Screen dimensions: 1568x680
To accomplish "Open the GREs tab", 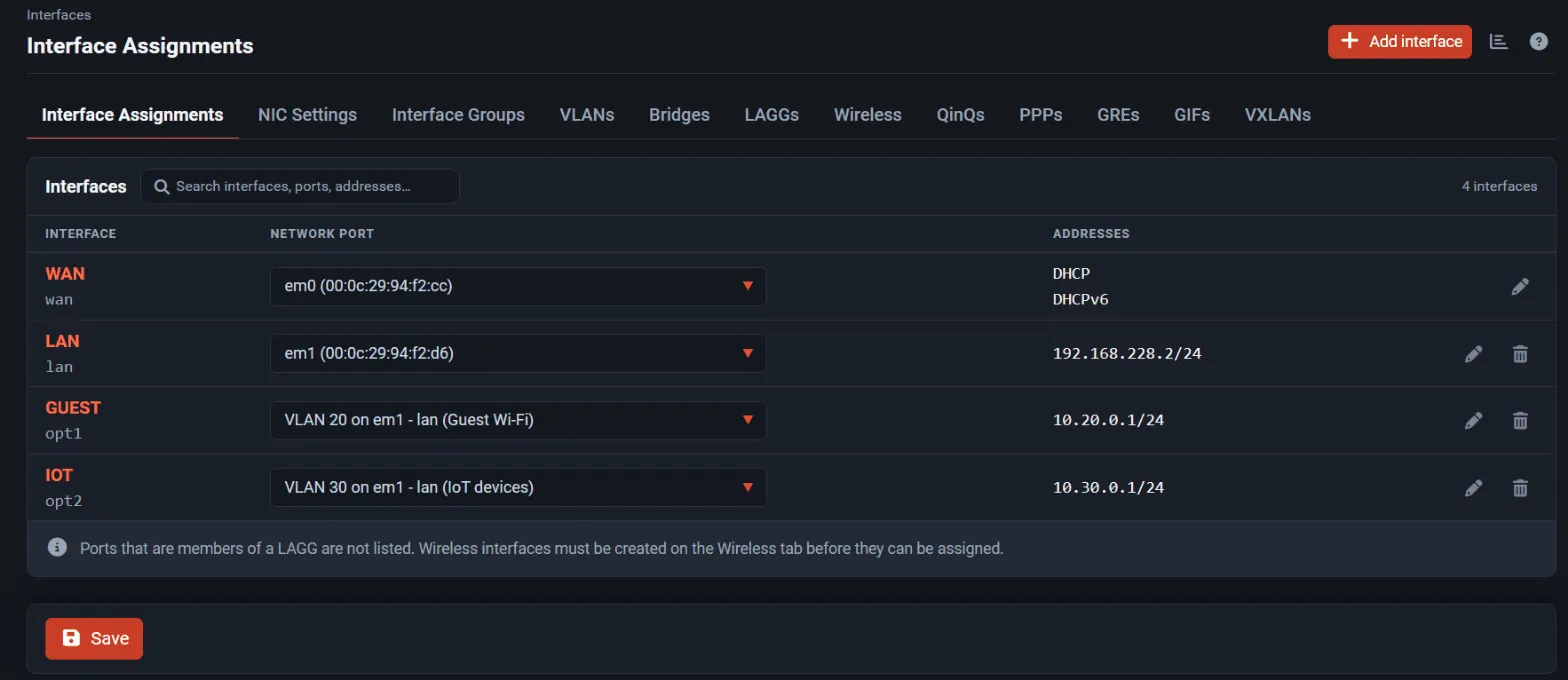I will [1118, 115].
